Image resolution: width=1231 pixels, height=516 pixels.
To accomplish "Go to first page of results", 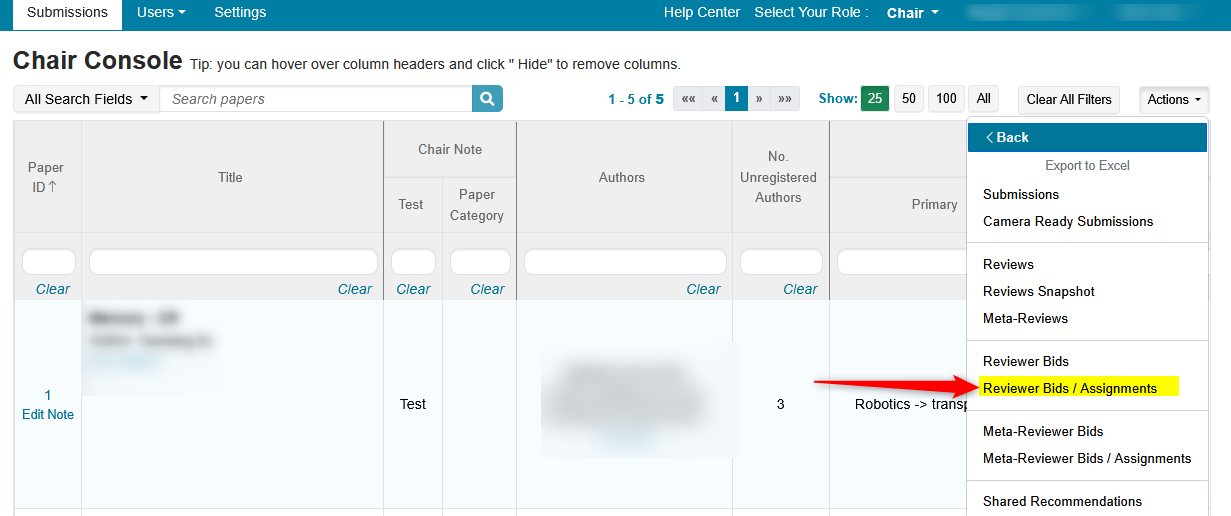I will point(688,99).
